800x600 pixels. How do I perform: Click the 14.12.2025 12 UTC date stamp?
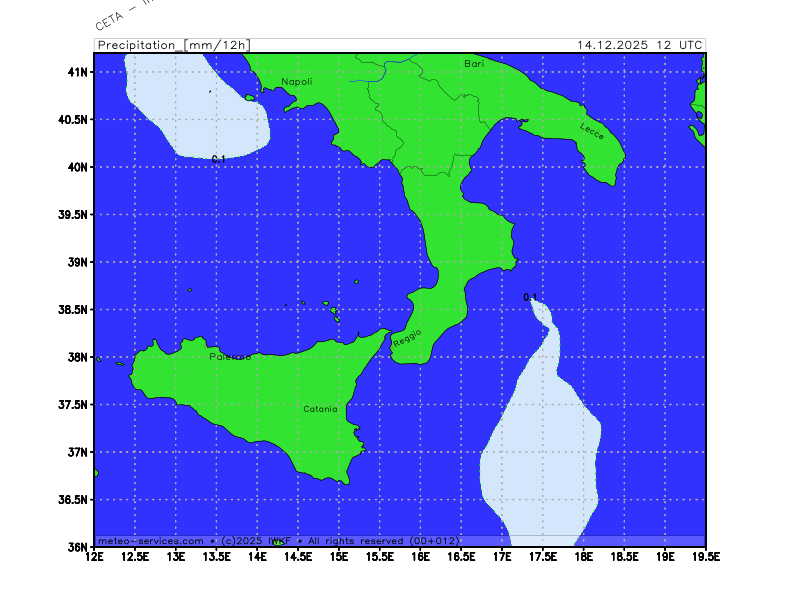point(640,45)
